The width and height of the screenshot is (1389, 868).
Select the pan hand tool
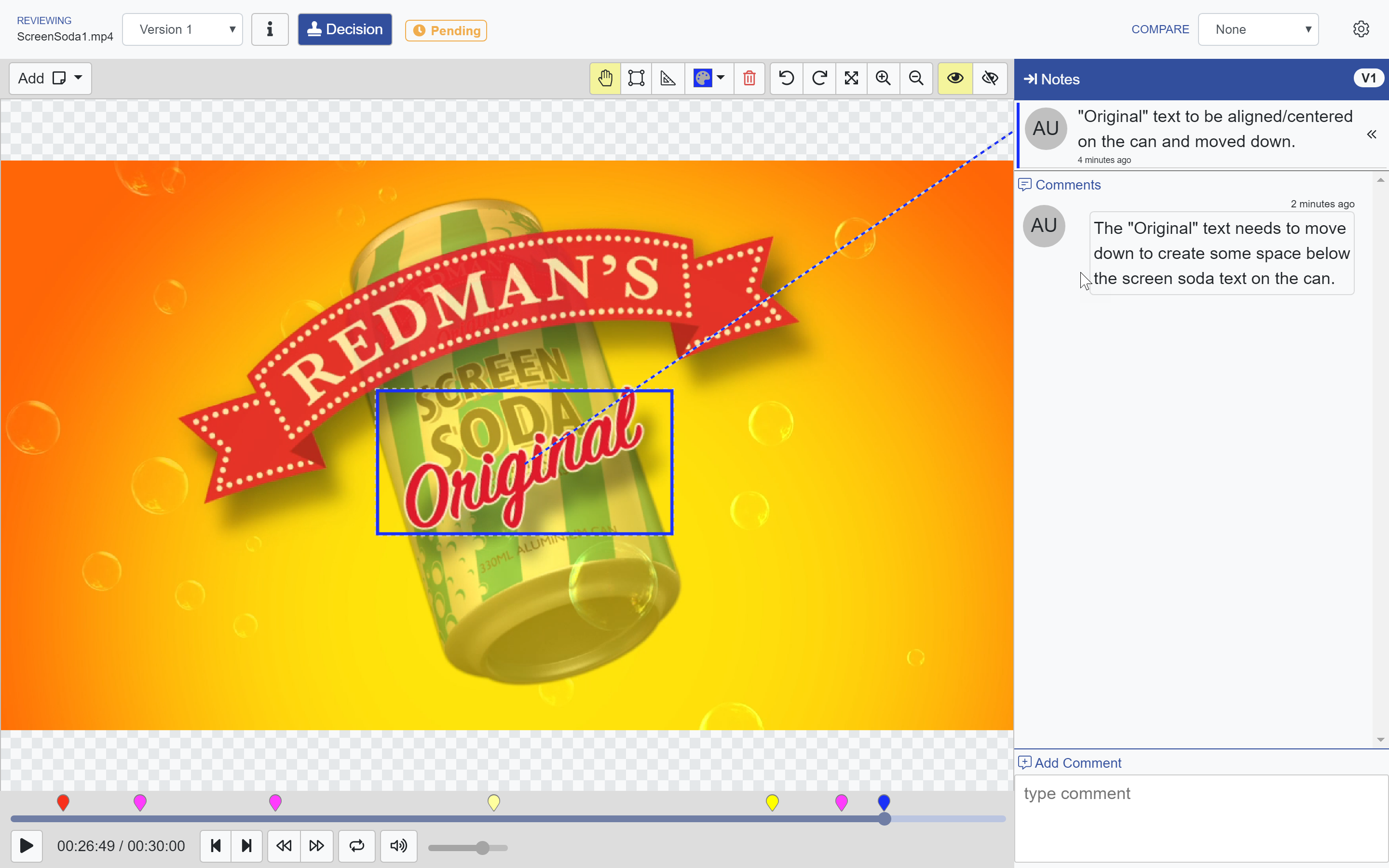point(605,78)
